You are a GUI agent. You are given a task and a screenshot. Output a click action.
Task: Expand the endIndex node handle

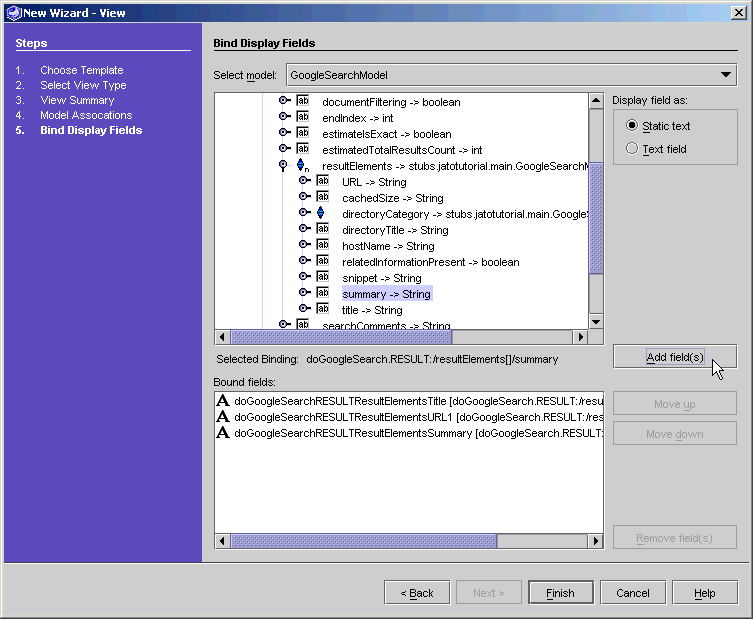(285, 116)
